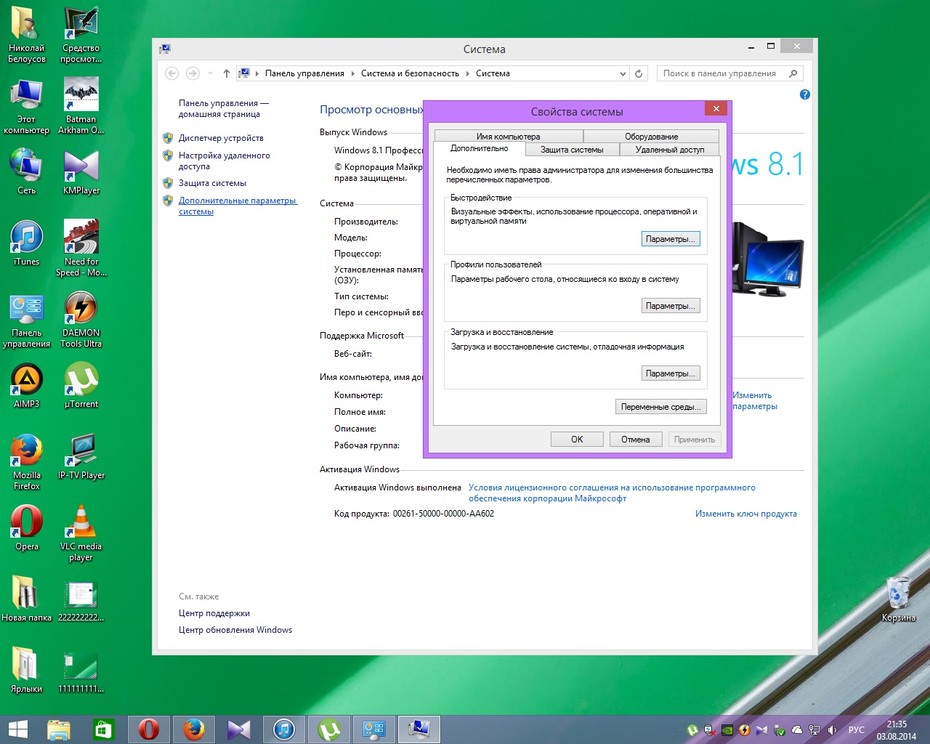
Task: Launch VLC media player shortcut
Action: point(81,534)
